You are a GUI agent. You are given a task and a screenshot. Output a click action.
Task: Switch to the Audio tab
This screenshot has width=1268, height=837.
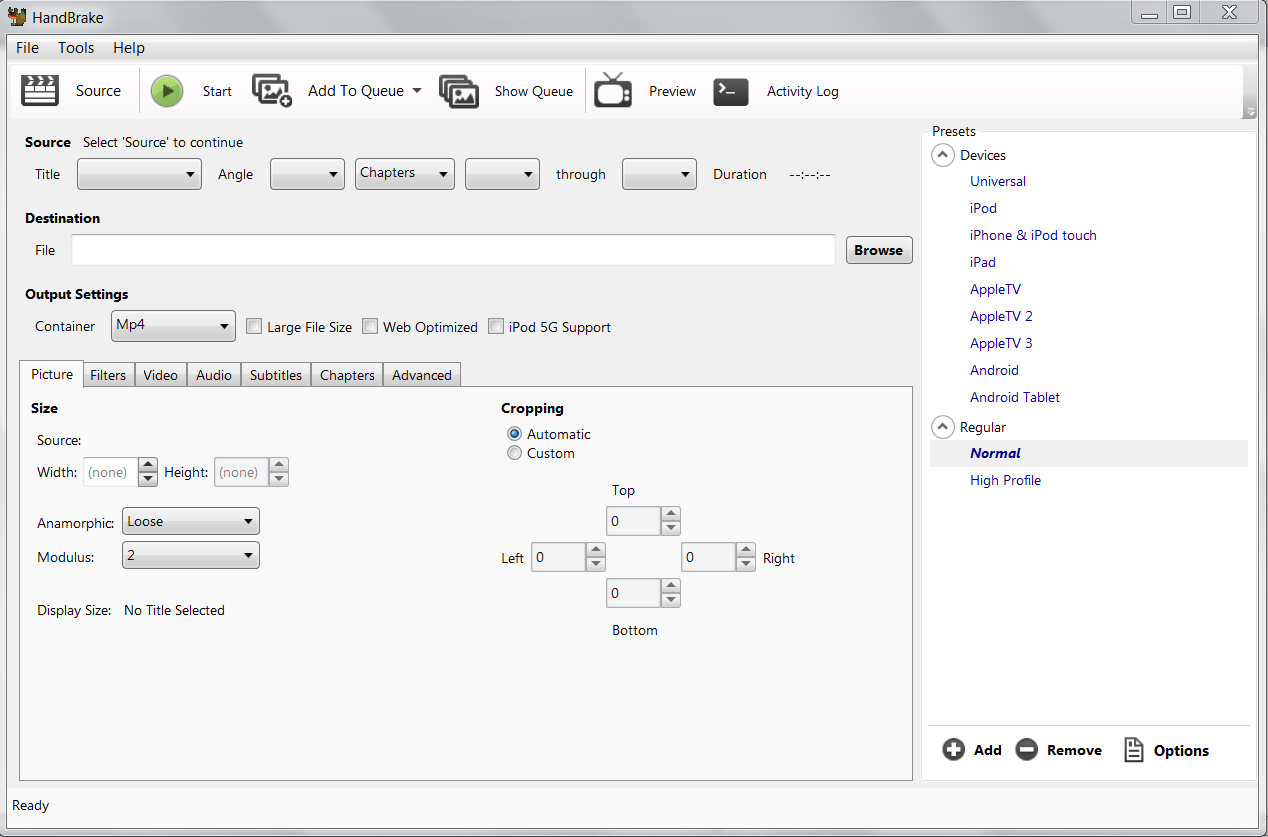[x=214, y=375]
